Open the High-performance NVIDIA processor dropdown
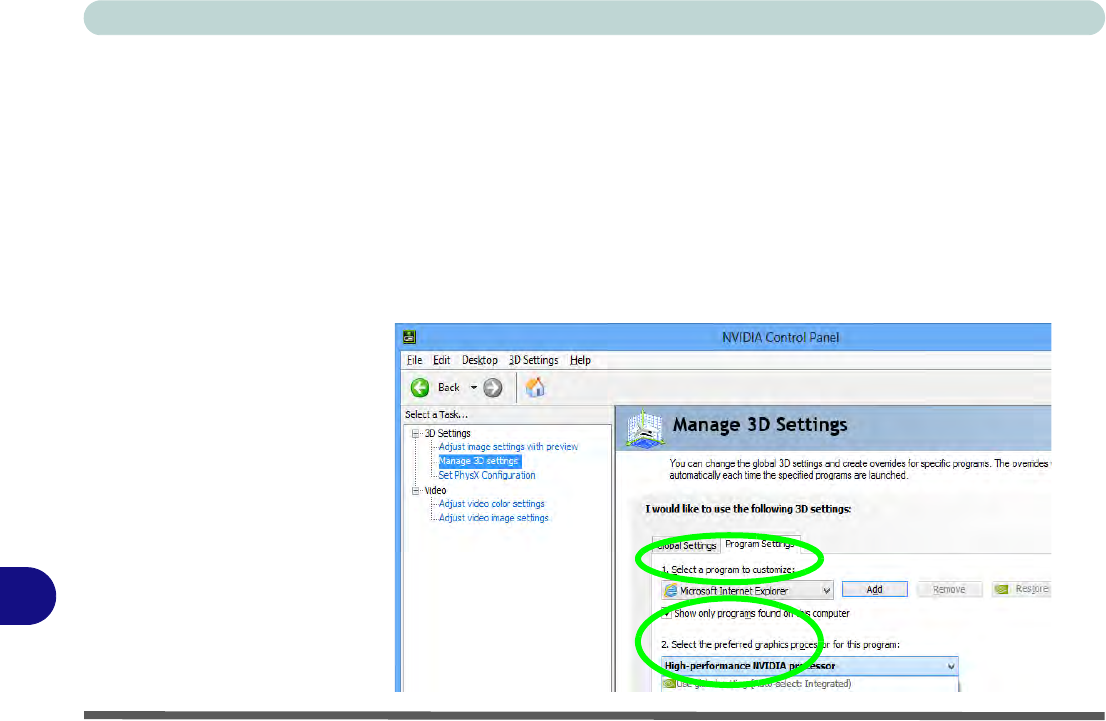This screenshot has height=721, width=1106. 810,666
